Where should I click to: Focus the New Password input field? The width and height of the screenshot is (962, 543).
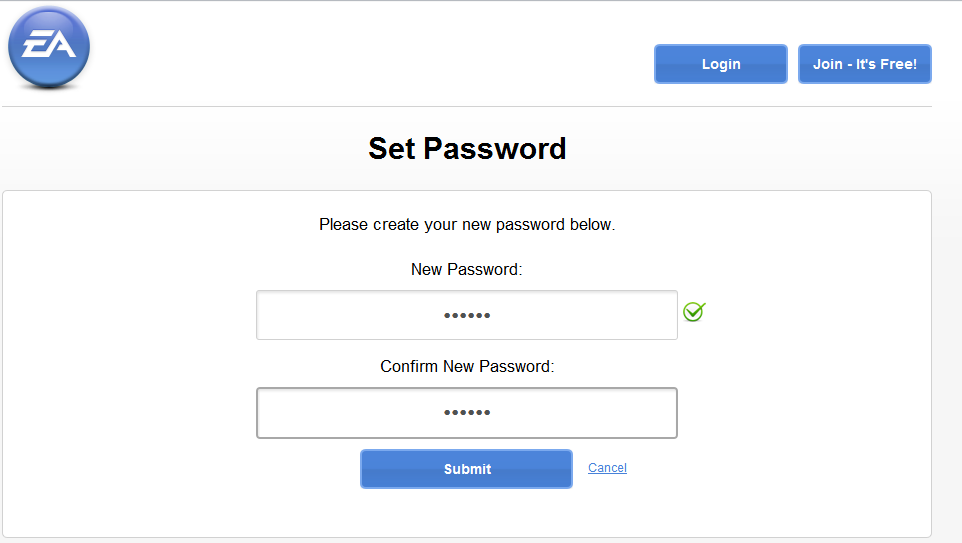467,315
